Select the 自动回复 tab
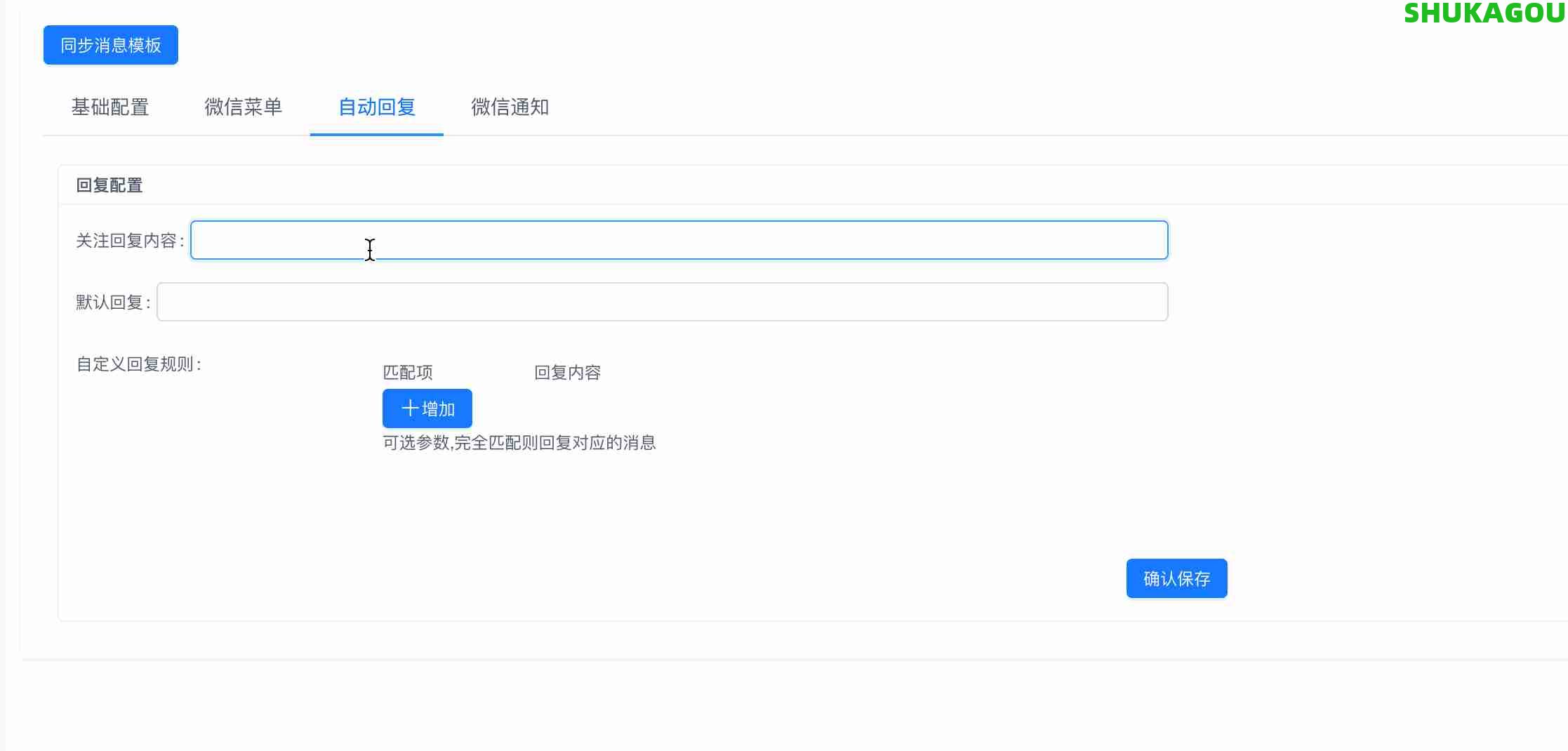 [376, 107]
